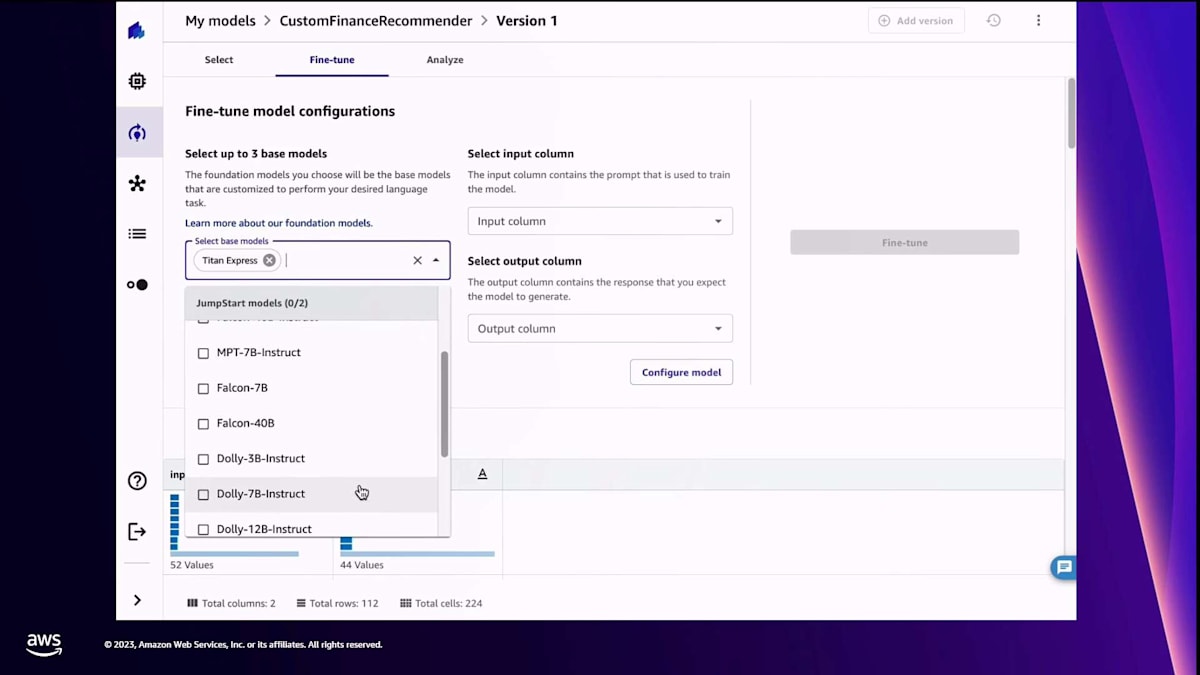Viewport: 1200px width, 675px height.
Task: Switch to the Select tab
Action: click(219, 60)
